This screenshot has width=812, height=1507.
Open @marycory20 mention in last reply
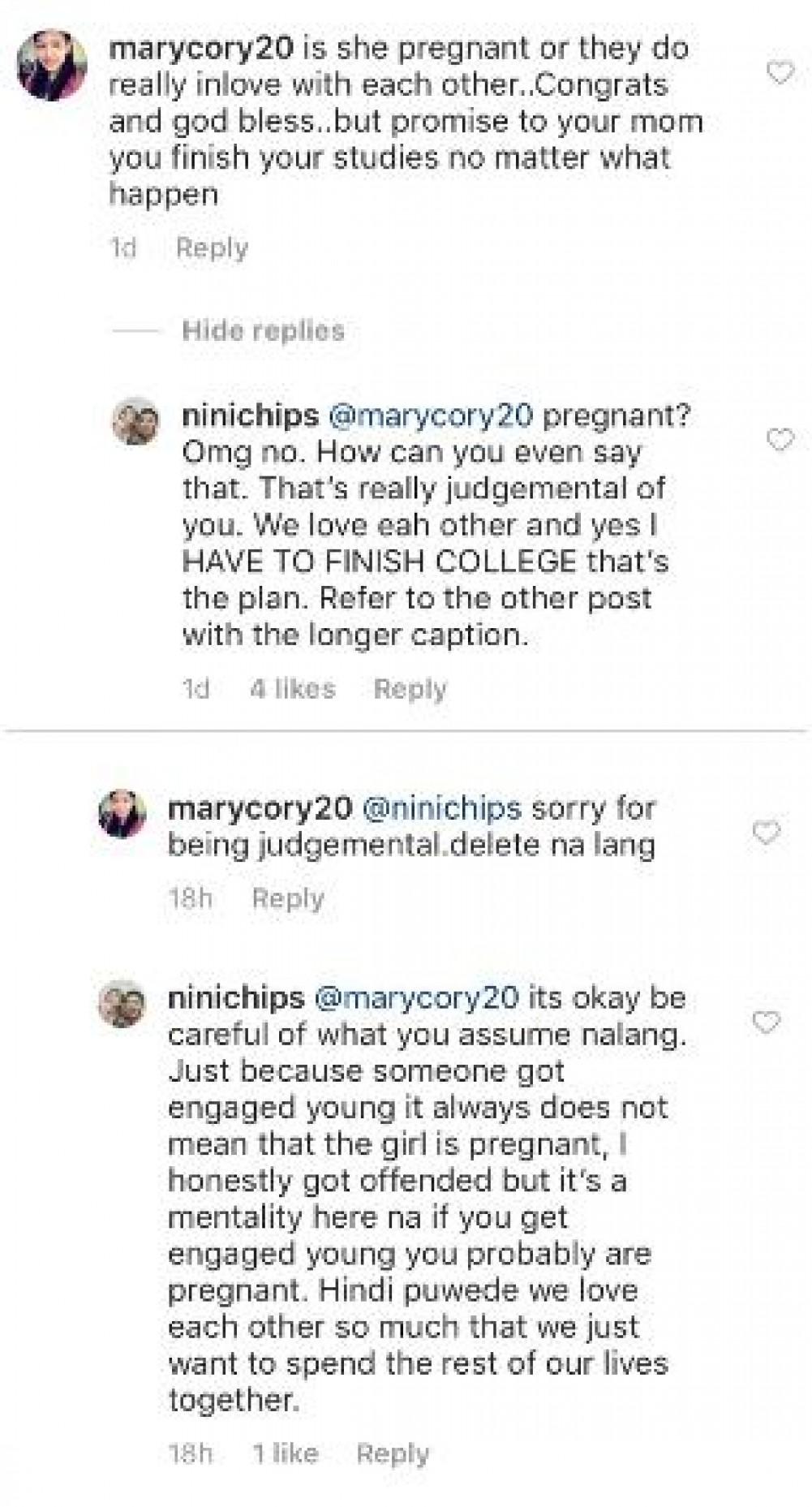tap(415, 998)
